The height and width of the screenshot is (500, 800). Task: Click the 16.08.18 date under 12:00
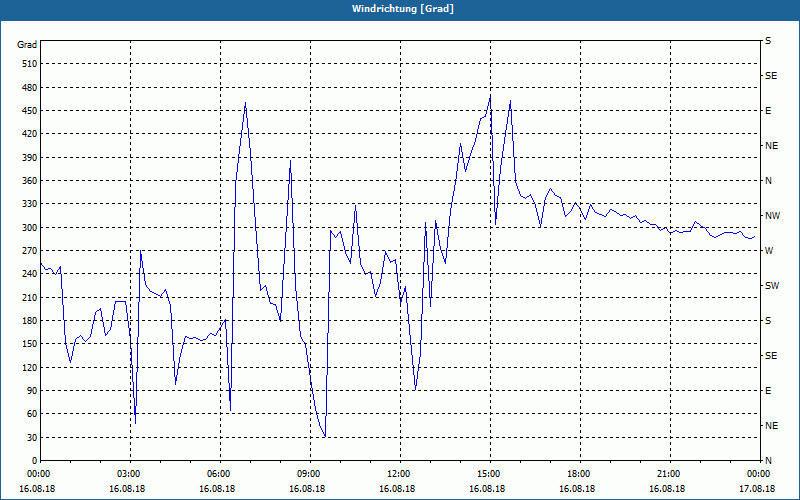coord(397,488)
